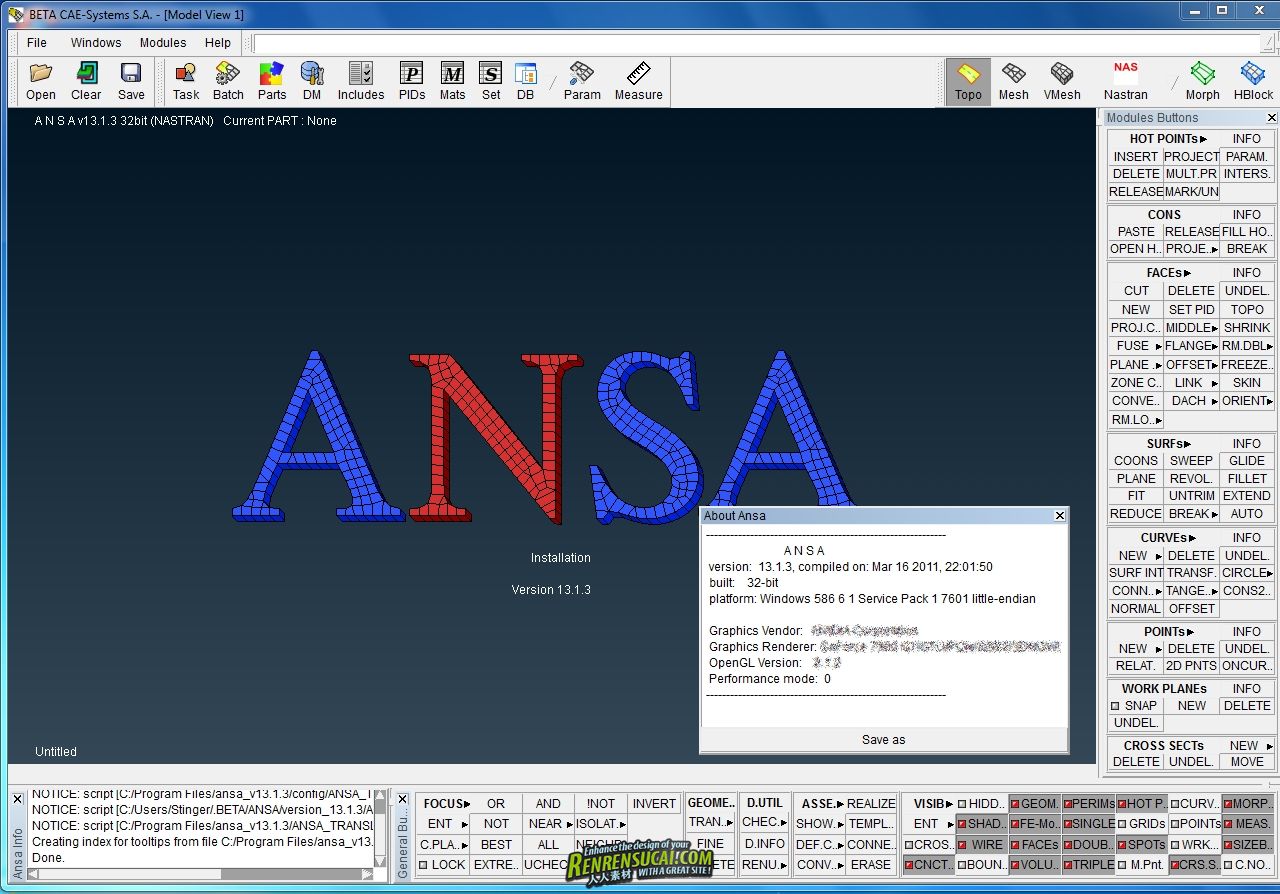Open the Windows menu
Viewport: 1280px width, 894px height.
coord(96,43)
